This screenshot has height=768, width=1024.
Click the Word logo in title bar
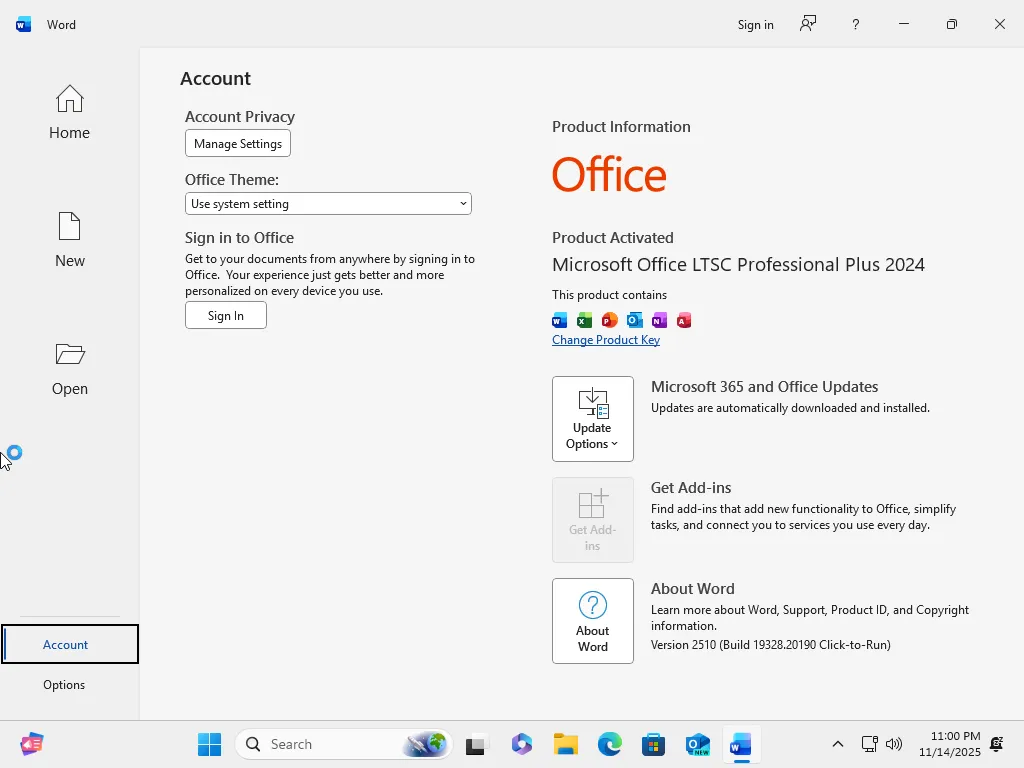[24, 25]
